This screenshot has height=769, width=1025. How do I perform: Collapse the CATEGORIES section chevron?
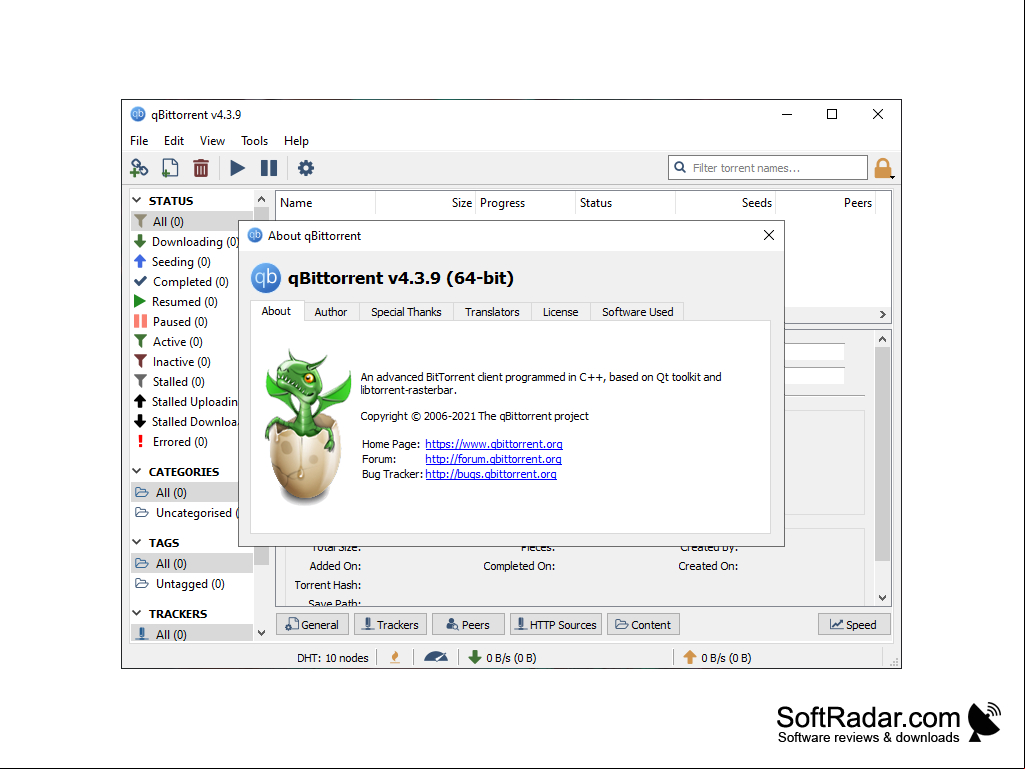click(137, 471)
